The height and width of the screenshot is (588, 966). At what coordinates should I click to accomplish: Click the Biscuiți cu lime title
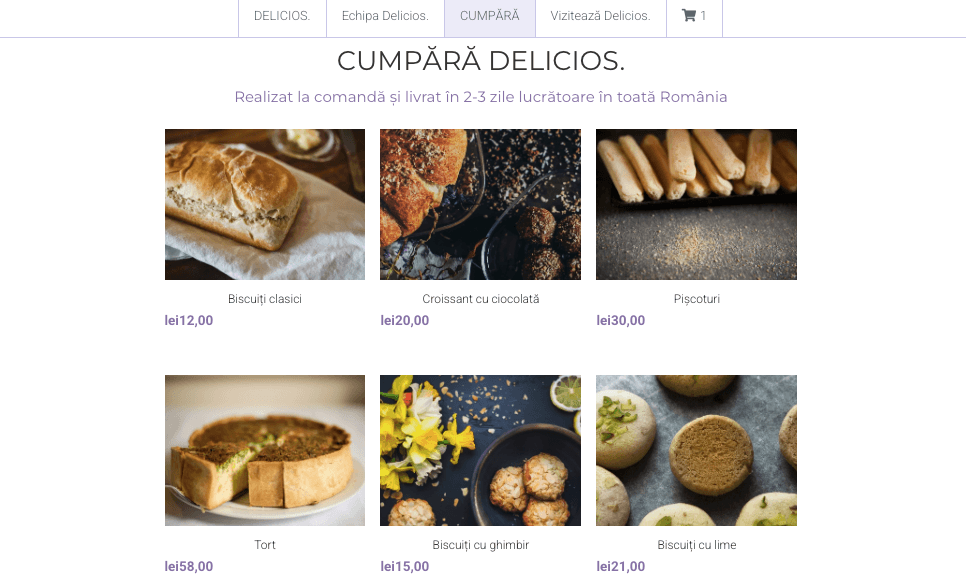tap(697, 545)
